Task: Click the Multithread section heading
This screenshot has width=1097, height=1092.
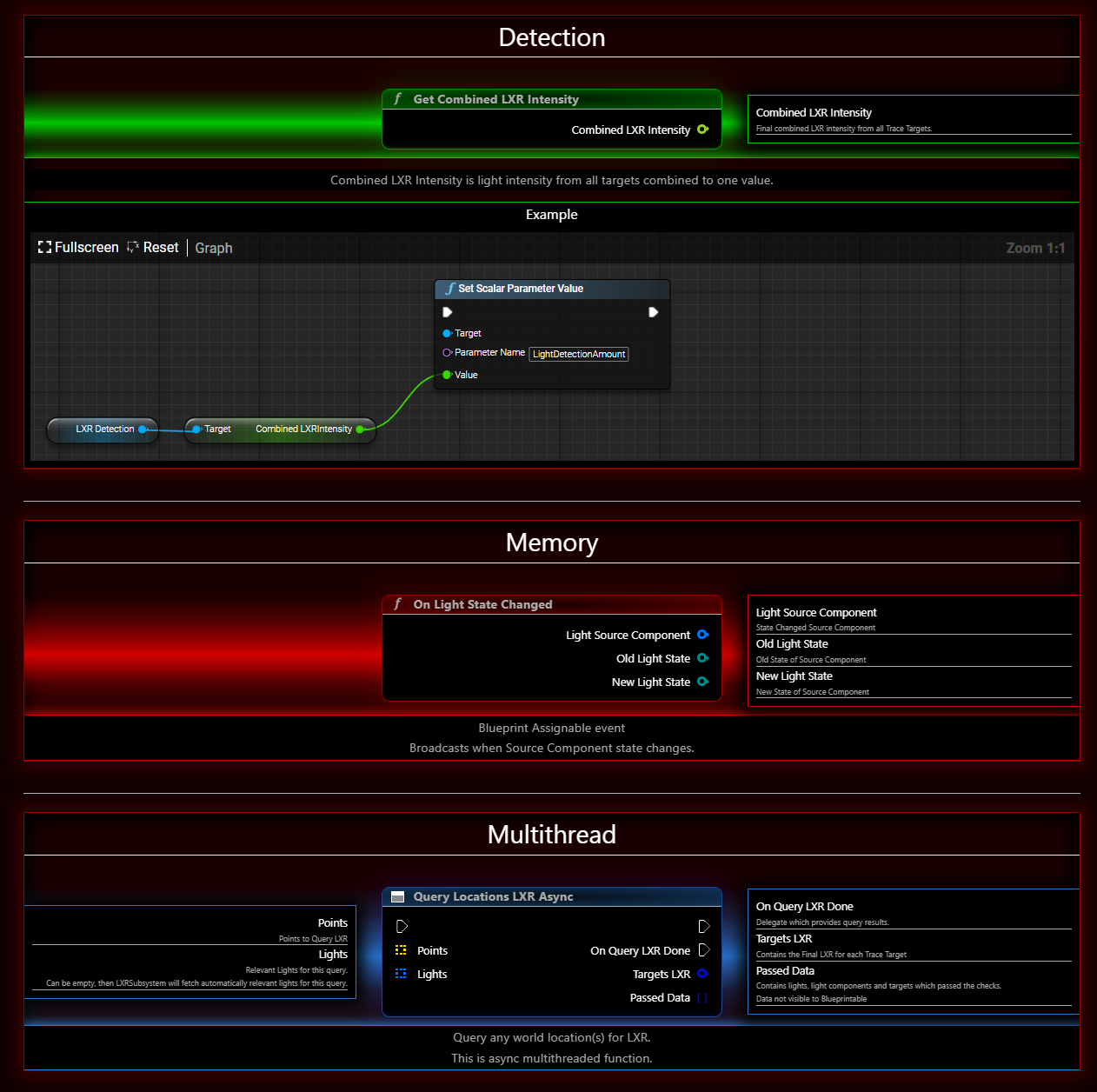Action: [x=552, y=835]
